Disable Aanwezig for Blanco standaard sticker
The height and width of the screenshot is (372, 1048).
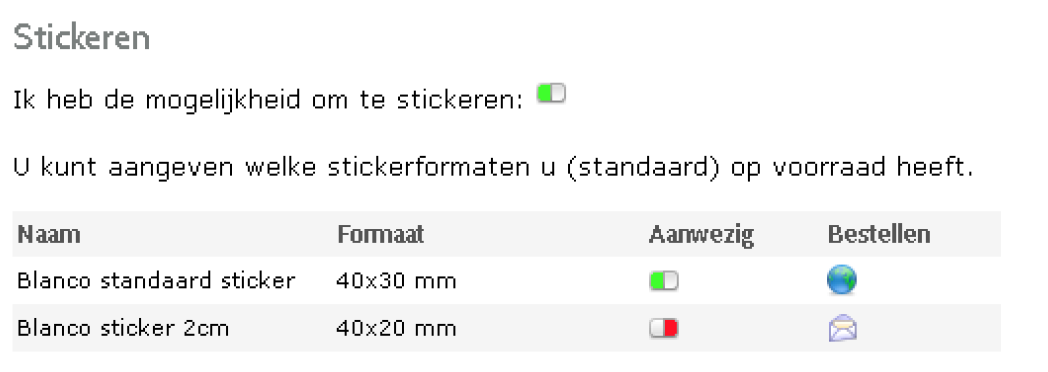[x=663, y=281]
